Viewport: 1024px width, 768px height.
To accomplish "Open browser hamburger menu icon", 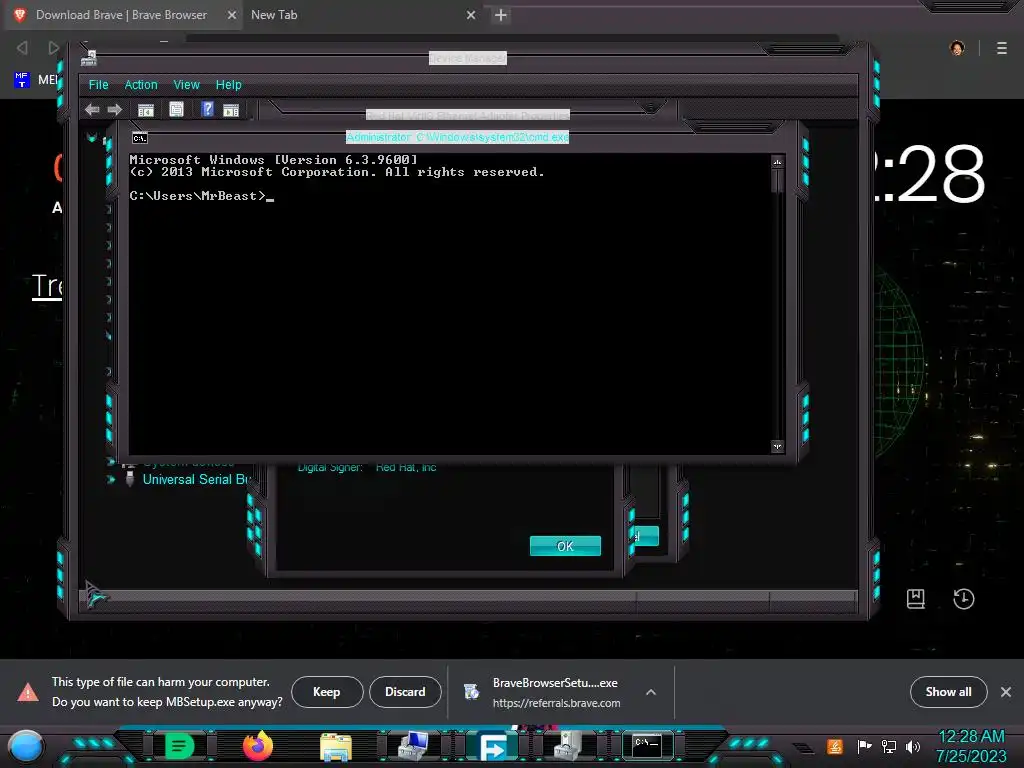I will [1002, 48].
